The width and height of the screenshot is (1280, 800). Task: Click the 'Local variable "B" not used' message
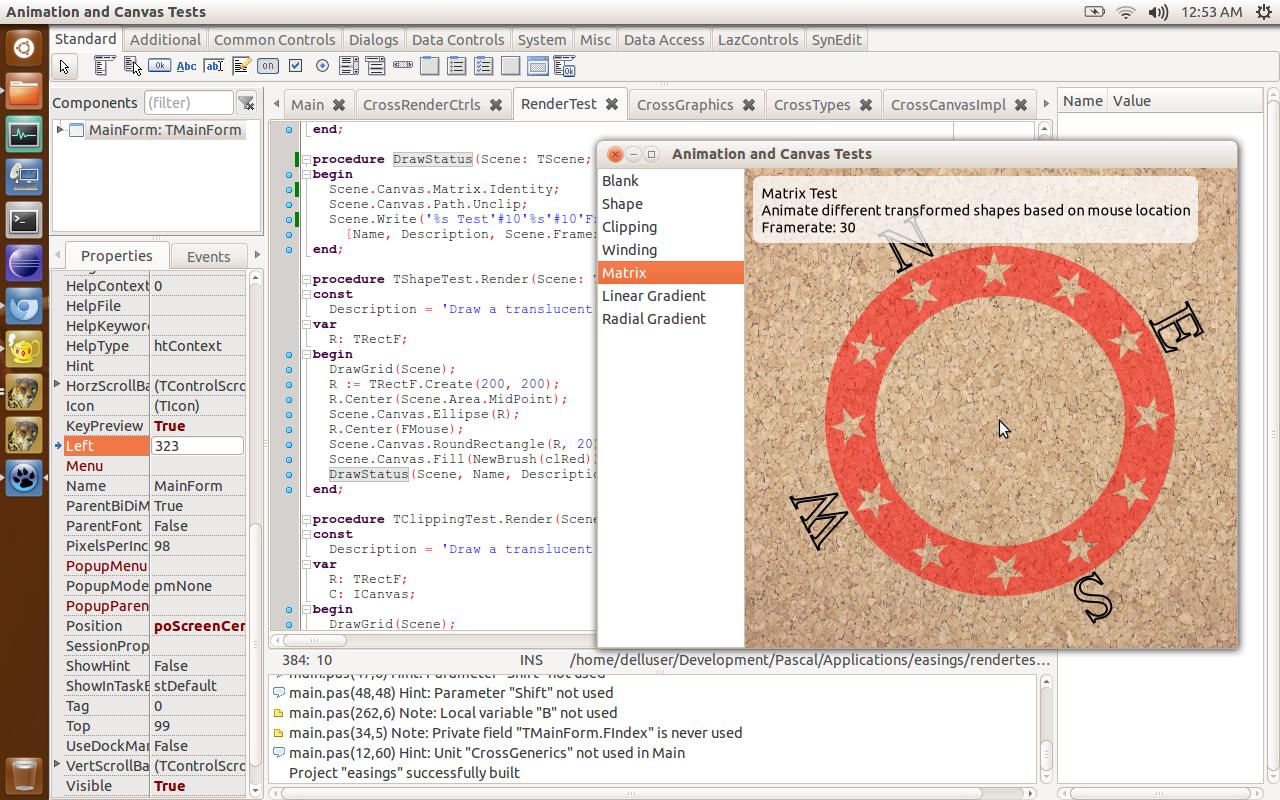(453, 713)
